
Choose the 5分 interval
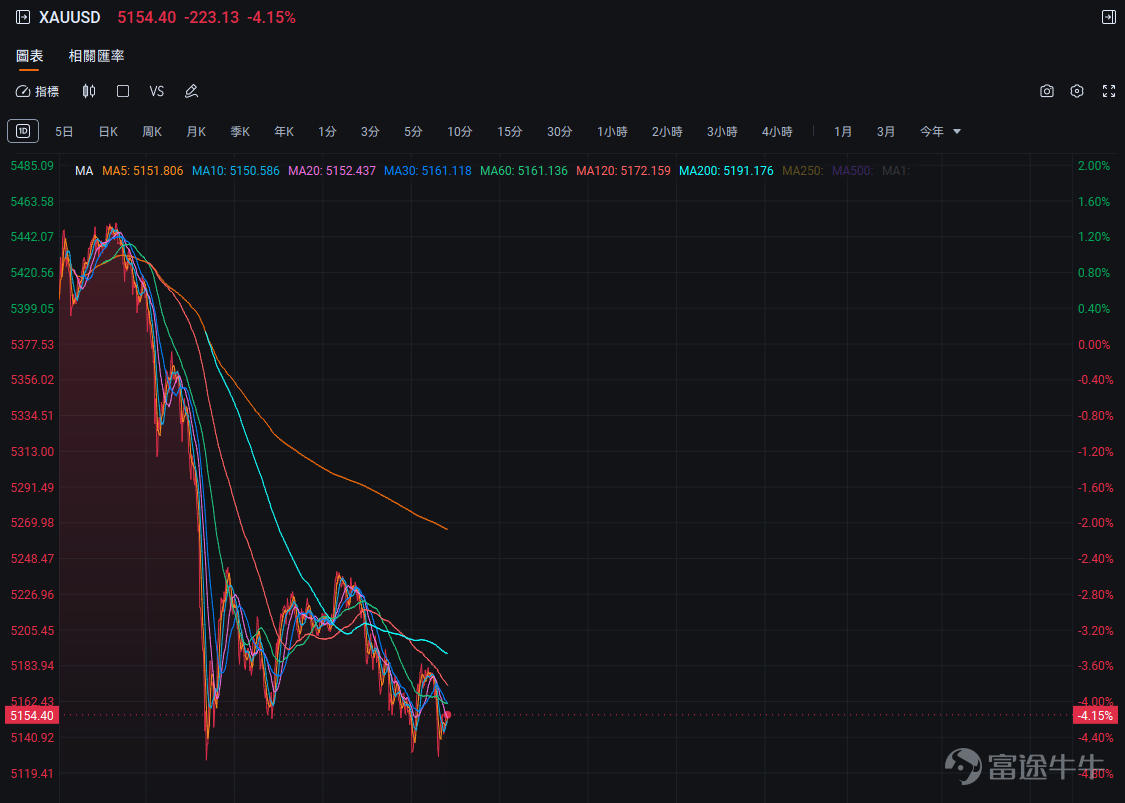(413, 131)
